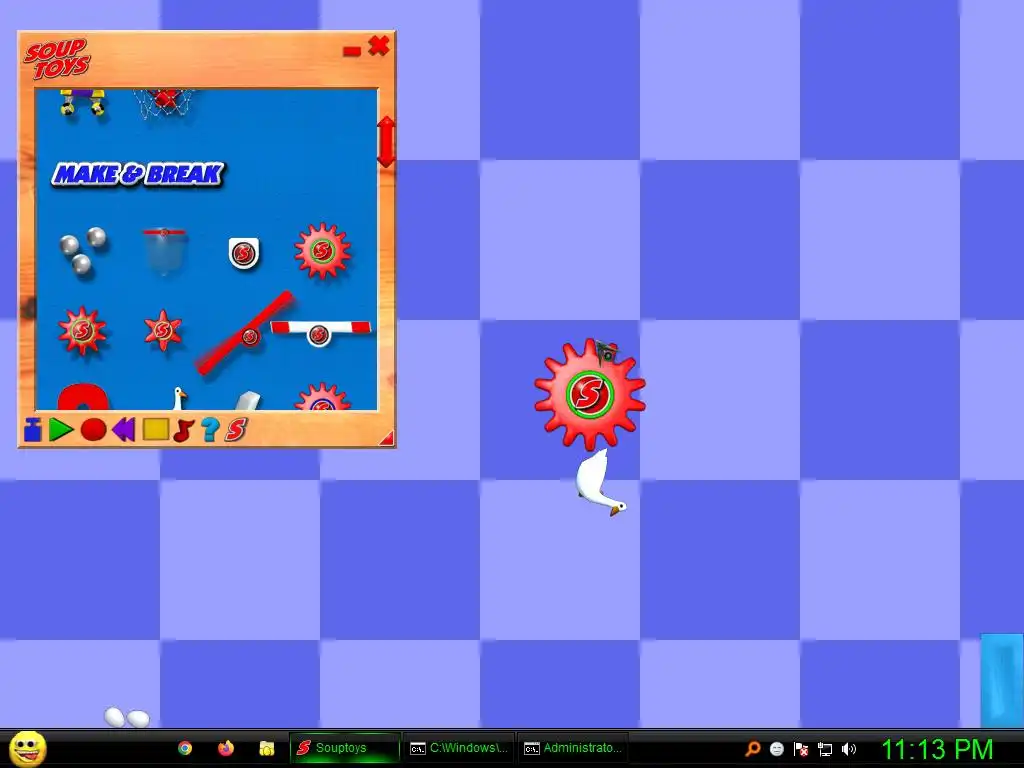Screen dimensions: 1024x768
Task: Select the red-white striped seesaw bar
Action: [x=320, y=333]
